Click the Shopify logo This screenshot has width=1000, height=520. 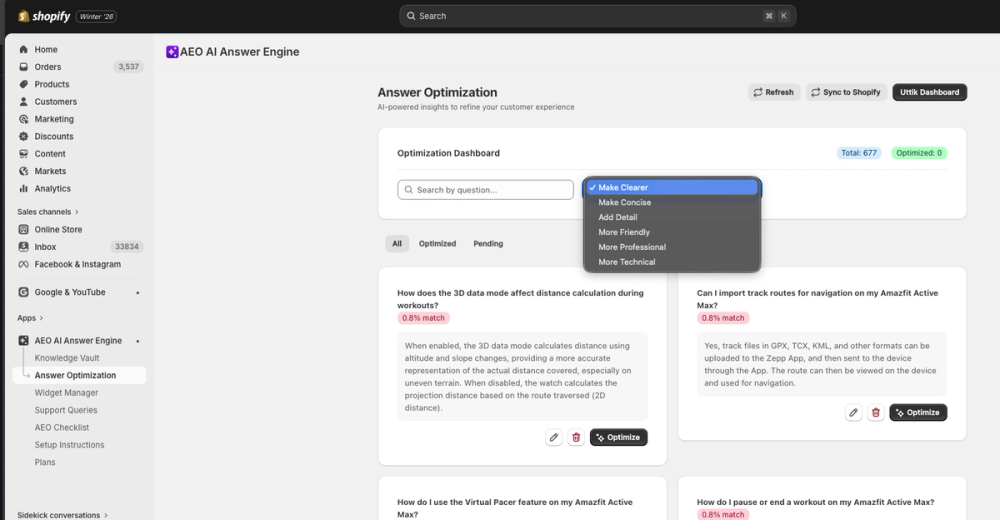[43, 16]
